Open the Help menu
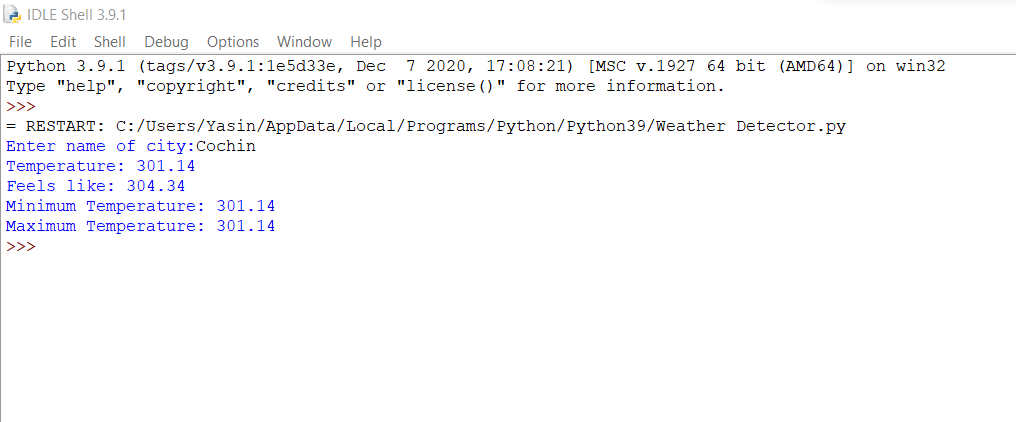1016x422 pixels. point(366,42)
